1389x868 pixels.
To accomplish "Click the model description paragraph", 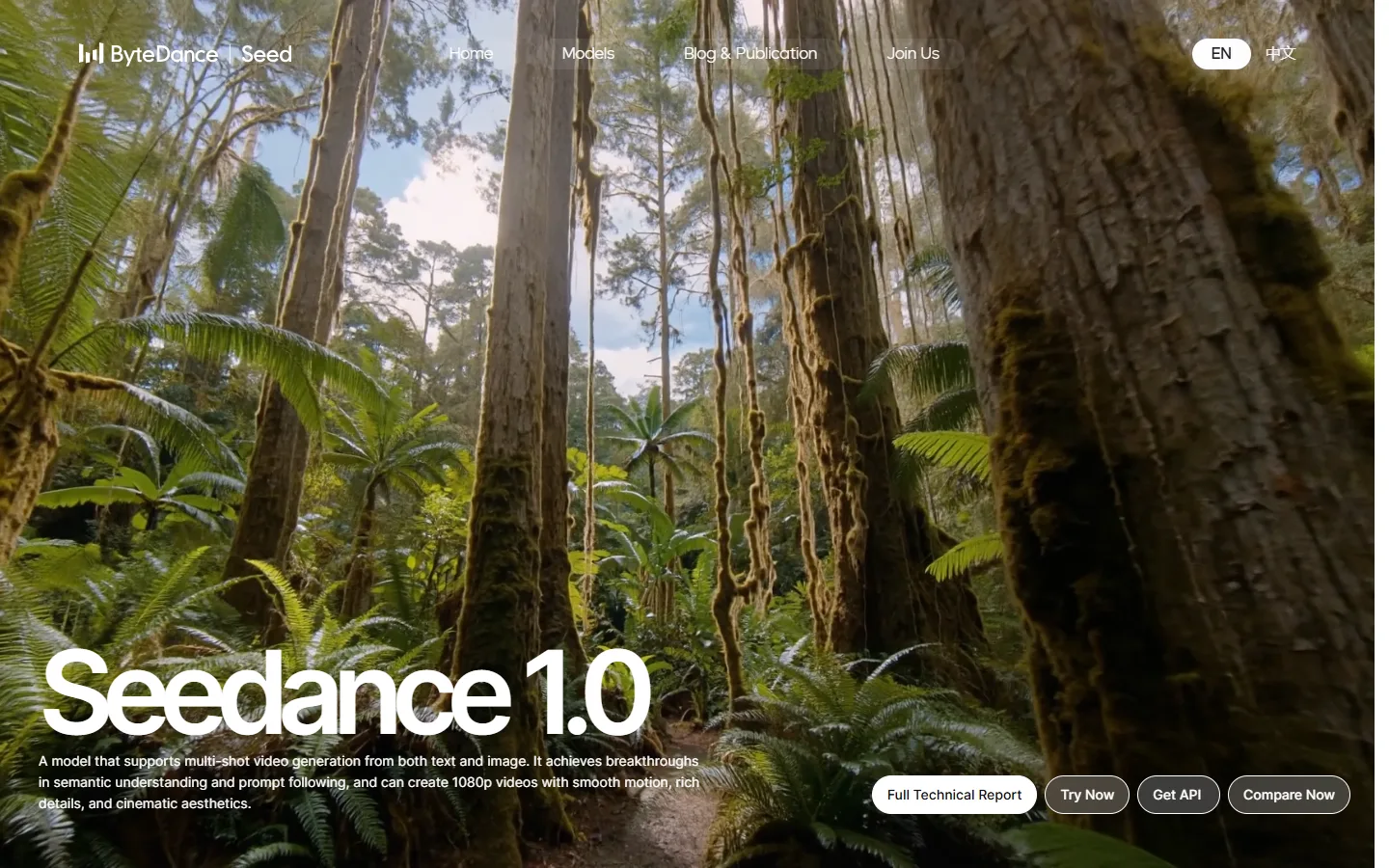I will tap(369, 782).
